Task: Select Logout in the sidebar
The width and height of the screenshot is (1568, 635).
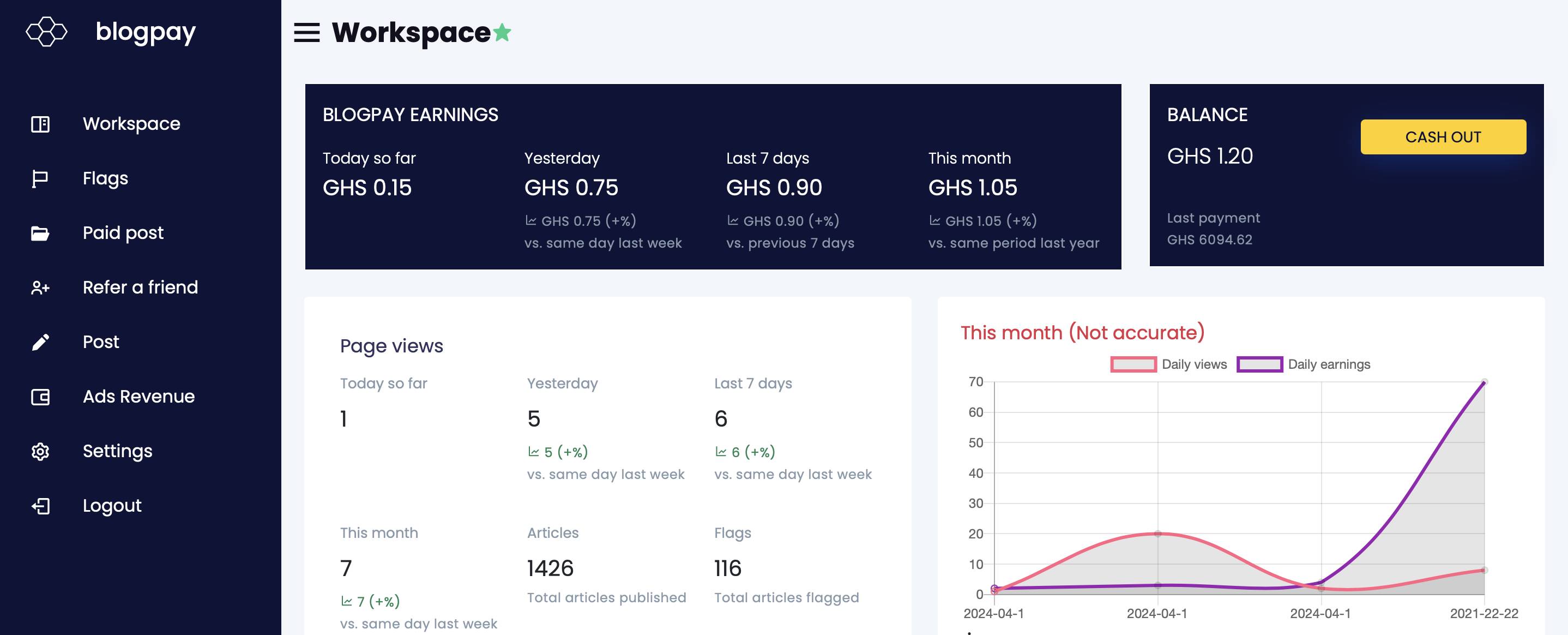Action: click(x=112, y=506)
